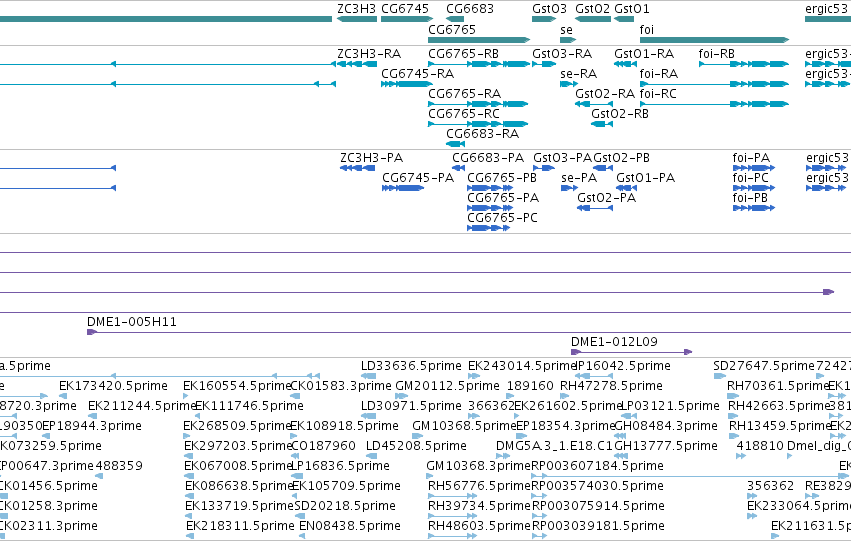Click the CG6683 gene name
The image size is (851, 541).
tap(470, 9)
